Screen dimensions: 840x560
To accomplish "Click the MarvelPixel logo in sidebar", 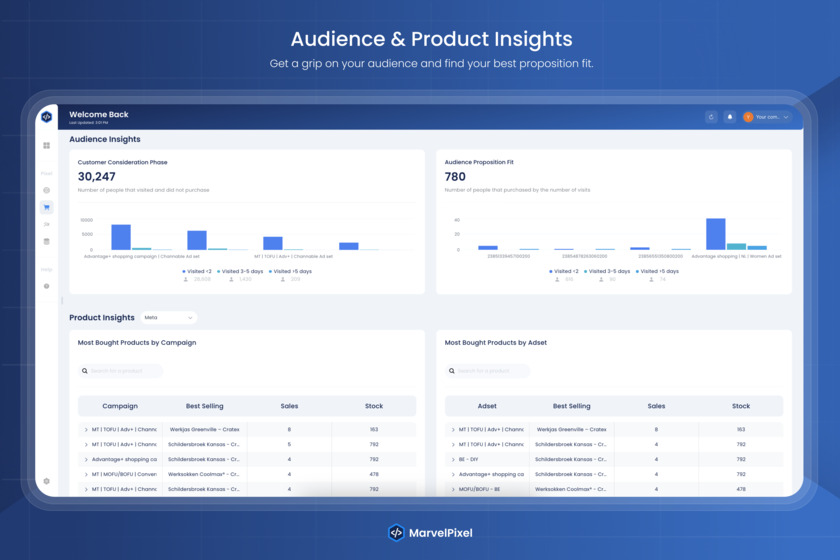I will 47,116.
